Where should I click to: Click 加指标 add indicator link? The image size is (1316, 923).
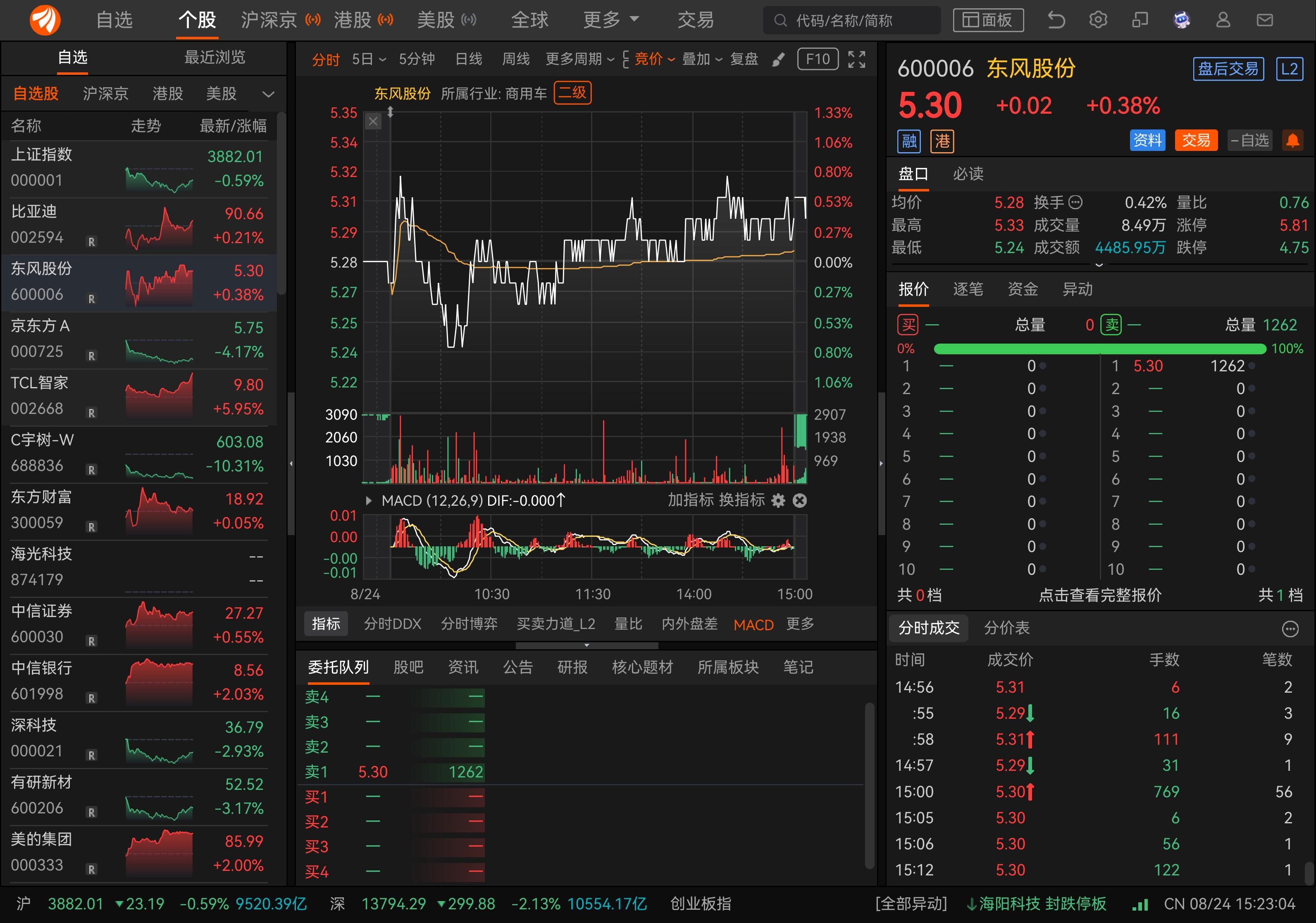click(691, 500)
